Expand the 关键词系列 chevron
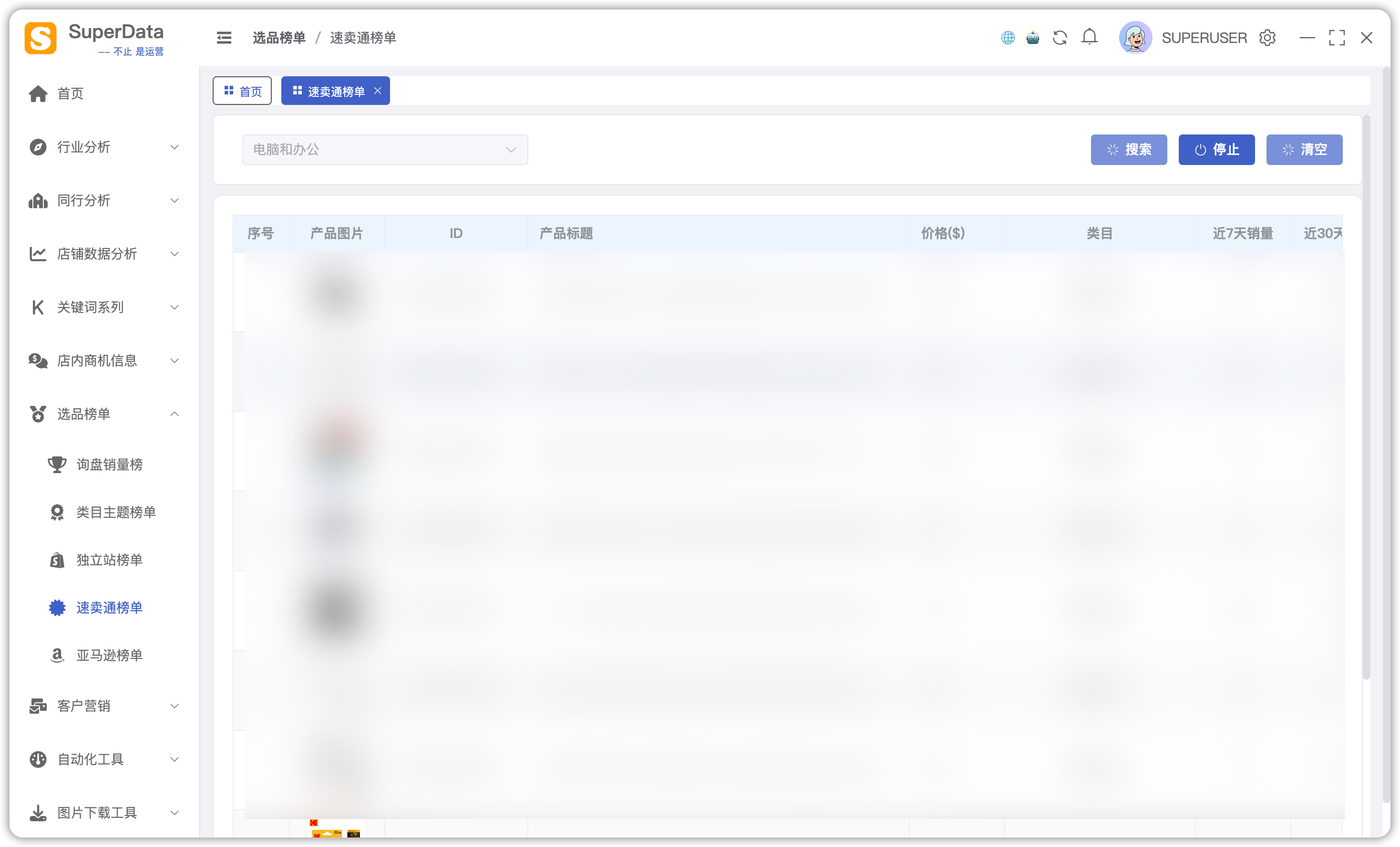This screenshot has height=847, width=1400. (175, 308)
